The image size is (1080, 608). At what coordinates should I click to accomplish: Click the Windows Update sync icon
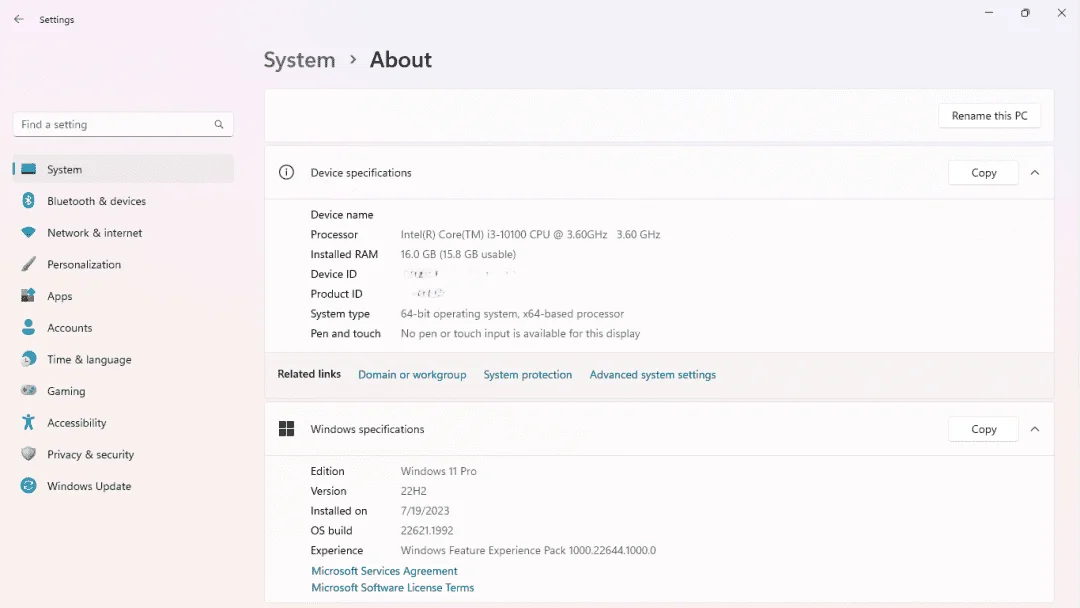[28, 485]
